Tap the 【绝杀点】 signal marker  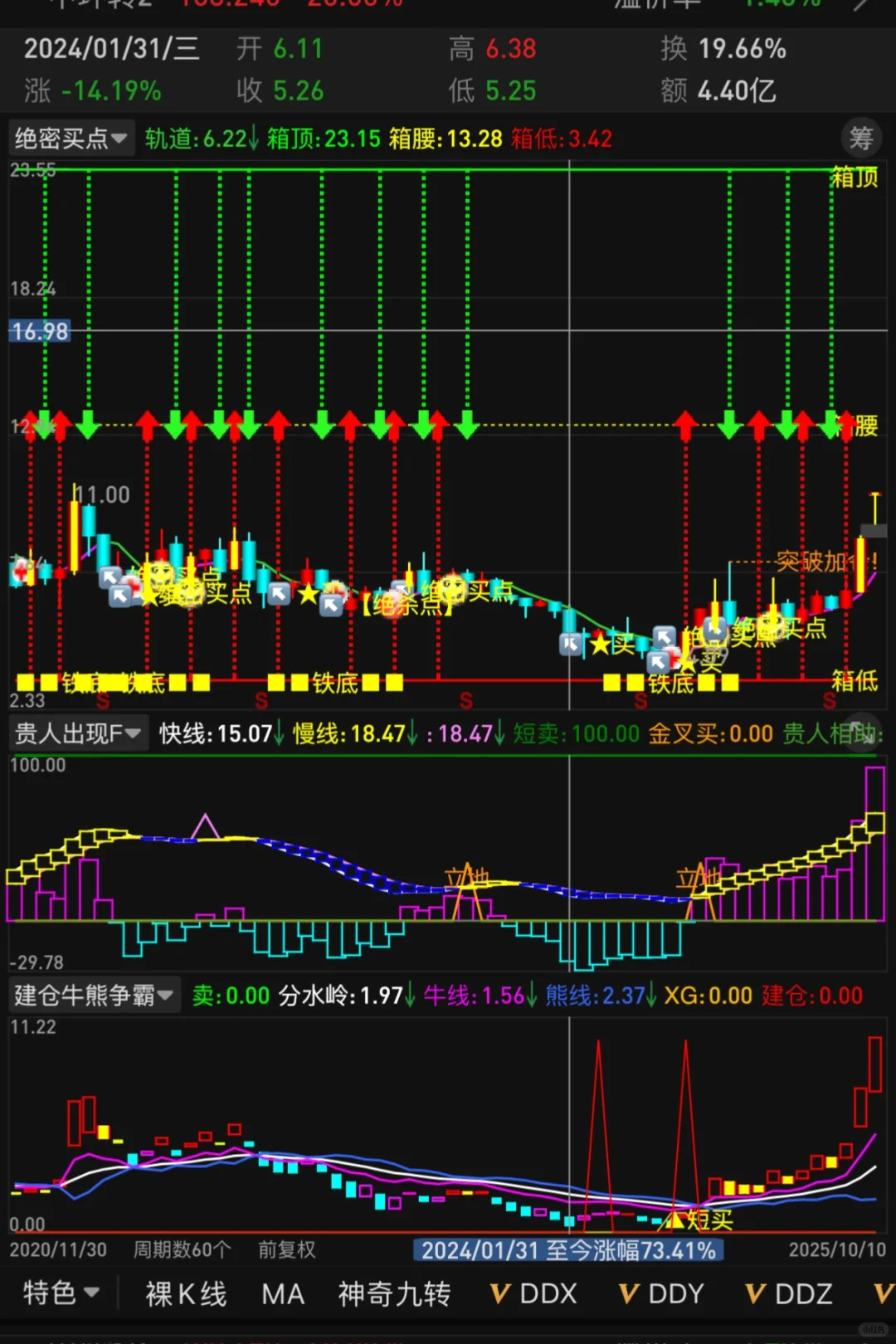click(407, 604)
